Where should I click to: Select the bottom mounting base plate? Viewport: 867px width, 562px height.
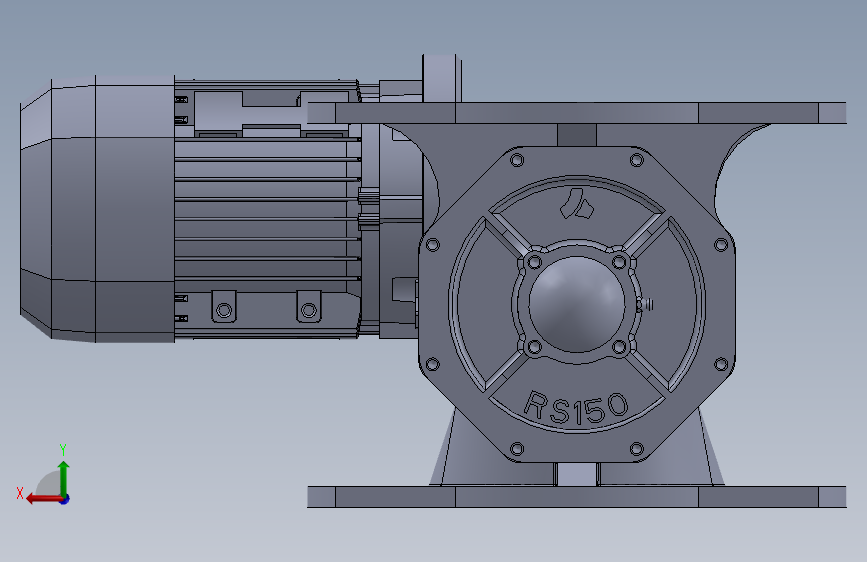(577, 497)
